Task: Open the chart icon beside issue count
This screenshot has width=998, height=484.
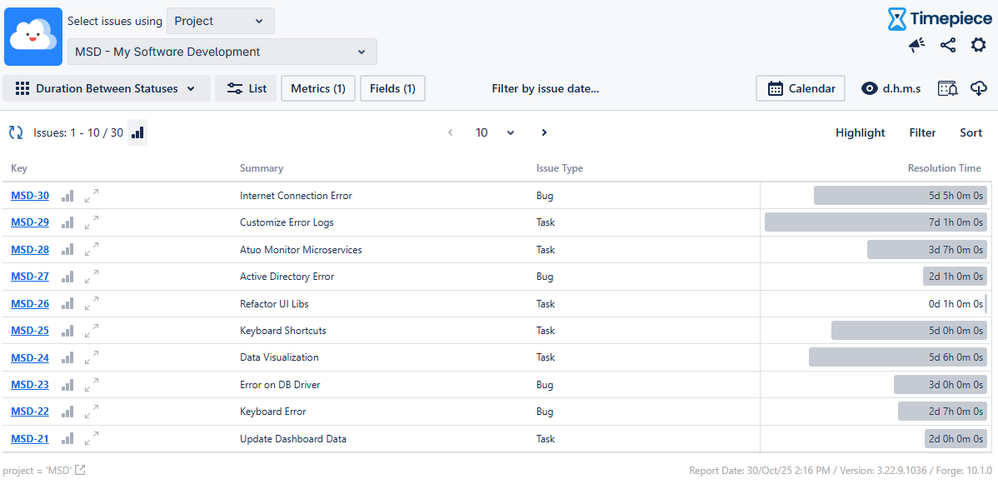Action: [137, 132]
